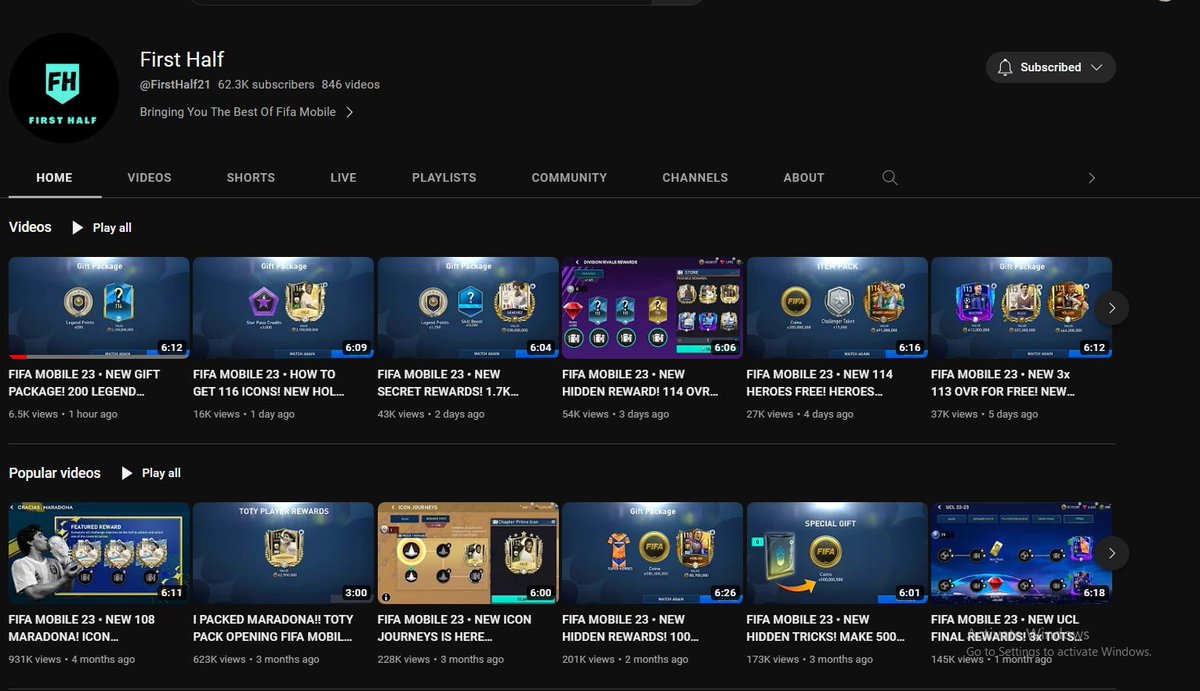Viewport: 1200px width, 691px height.
Task: Click the 'Popular videos' section heading
Action: point(55,472)
